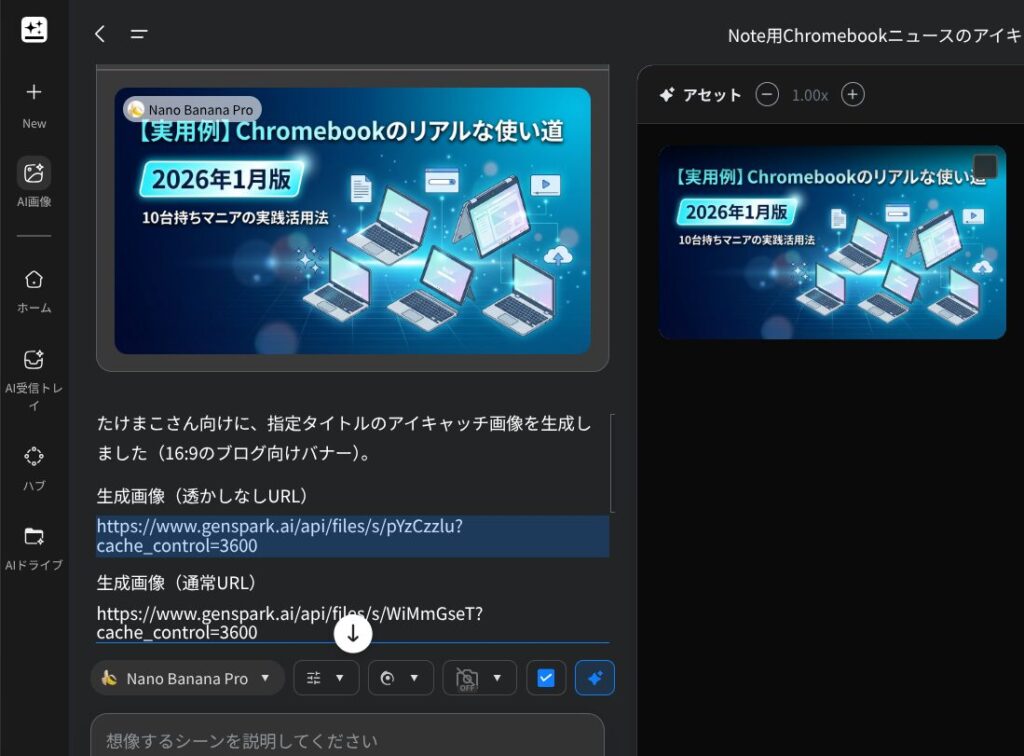The height and width of the screenshot is (756, 1024).
Task: Go to ホーム in the sidebar
Action: click(x=34, y=290)
